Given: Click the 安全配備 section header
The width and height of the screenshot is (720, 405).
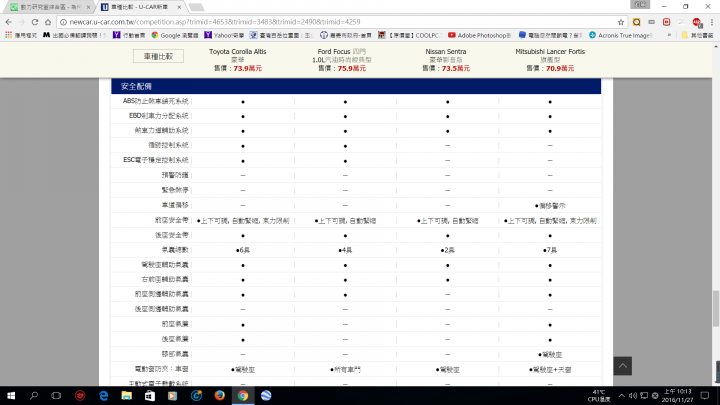Looking at the screenshot, I should (x=356, y=86).
